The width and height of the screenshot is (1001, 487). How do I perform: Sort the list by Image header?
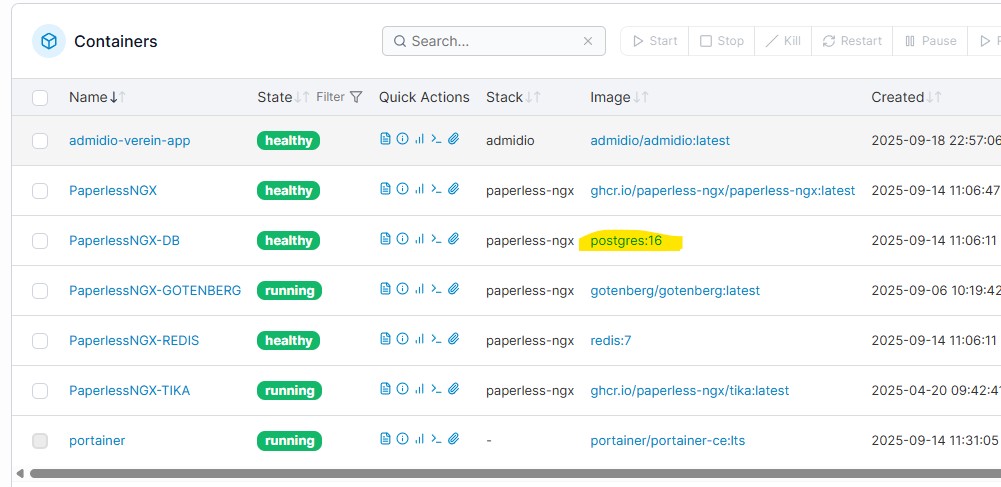[610, 97]
